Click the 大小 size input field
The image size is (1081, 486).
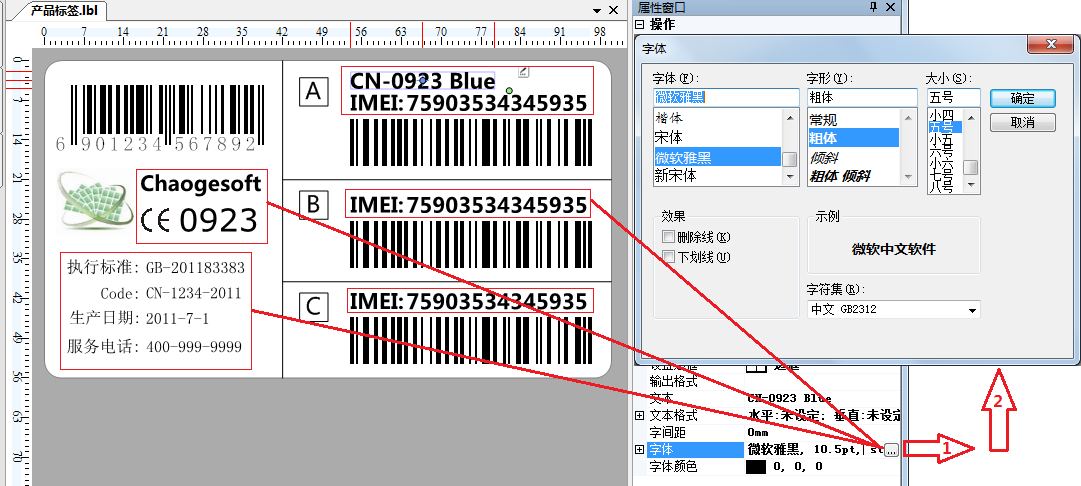(953, 97)
